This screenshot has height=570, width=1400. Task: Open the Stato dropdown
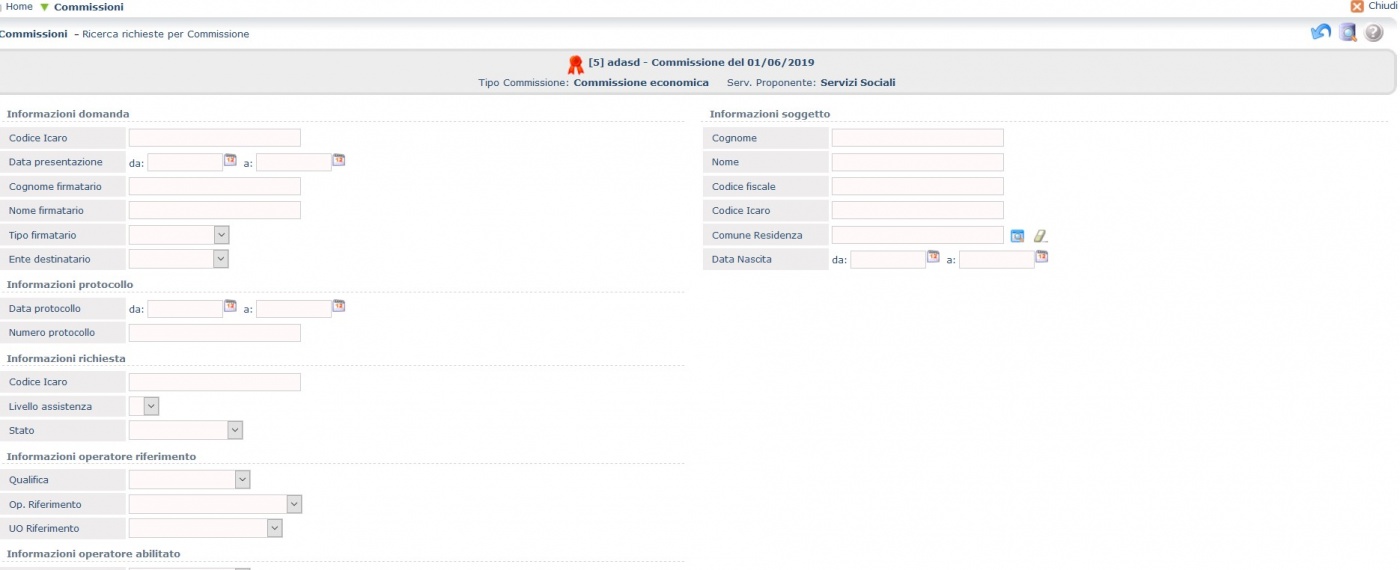(235, 430)
